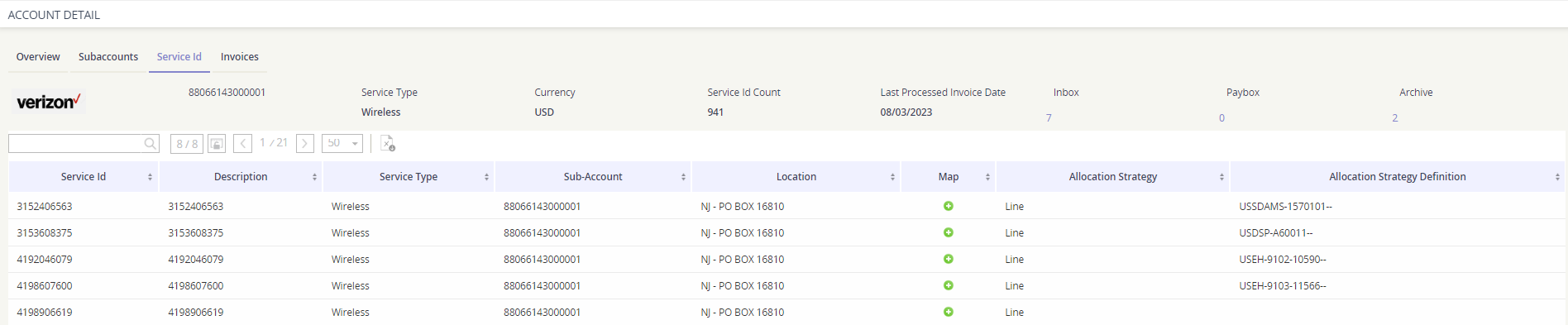Click the Location column header
Viewport: 1568px width, 325px height.
tap(796, 177)
